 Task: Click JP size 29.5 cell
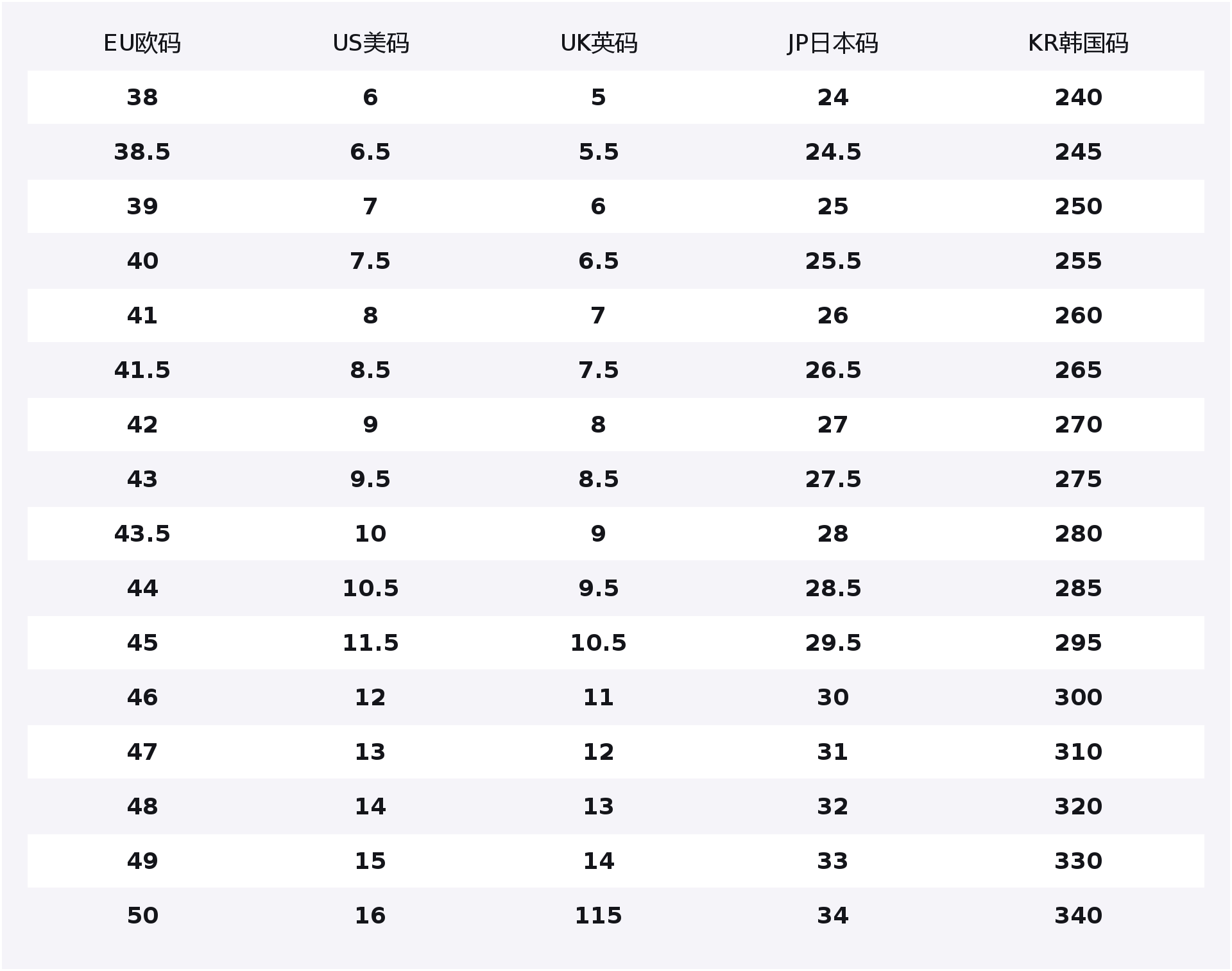click(x=833, y=643)
